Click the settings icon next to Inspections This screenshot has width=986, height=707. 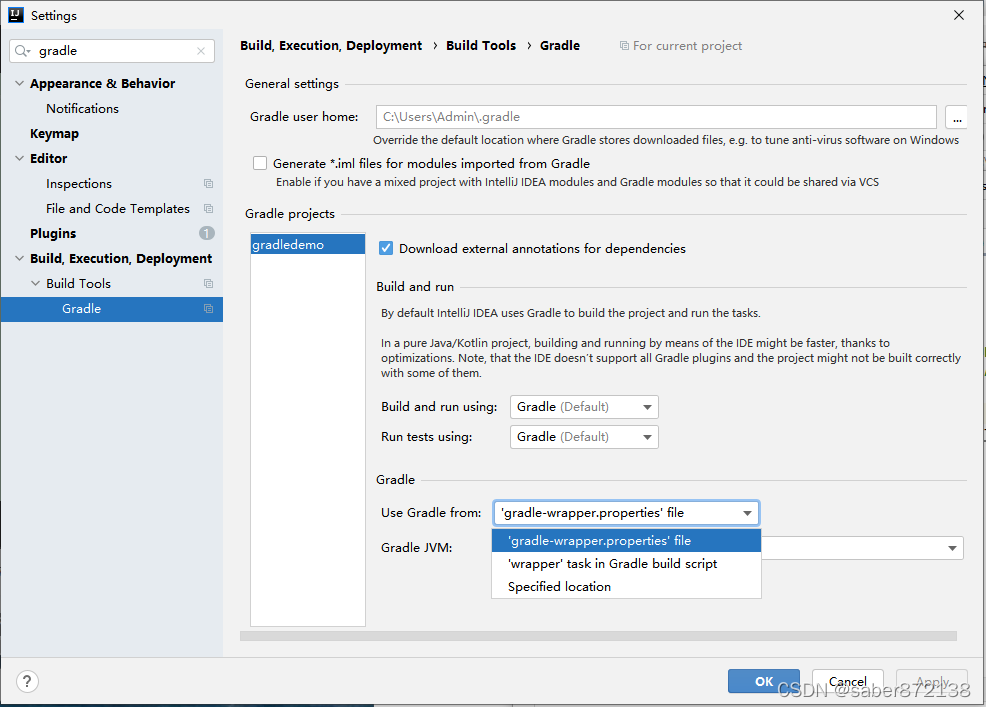click(x=208, y=183)
